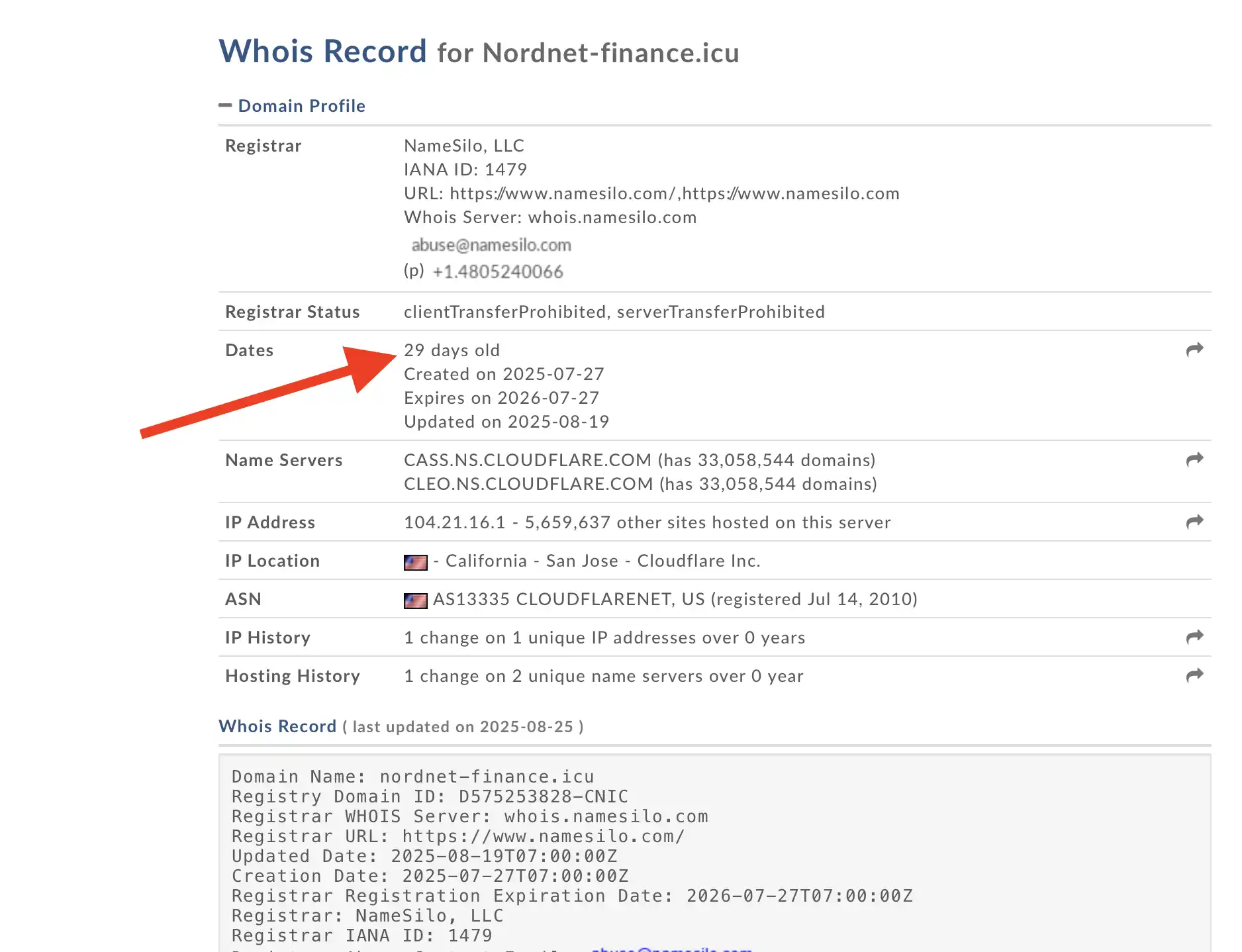This screenshot has height=952, width=1242.
Task: Click CLEO.NS.CLOUDFLARE.COM name server entry
Action: [x=640, y=484]
